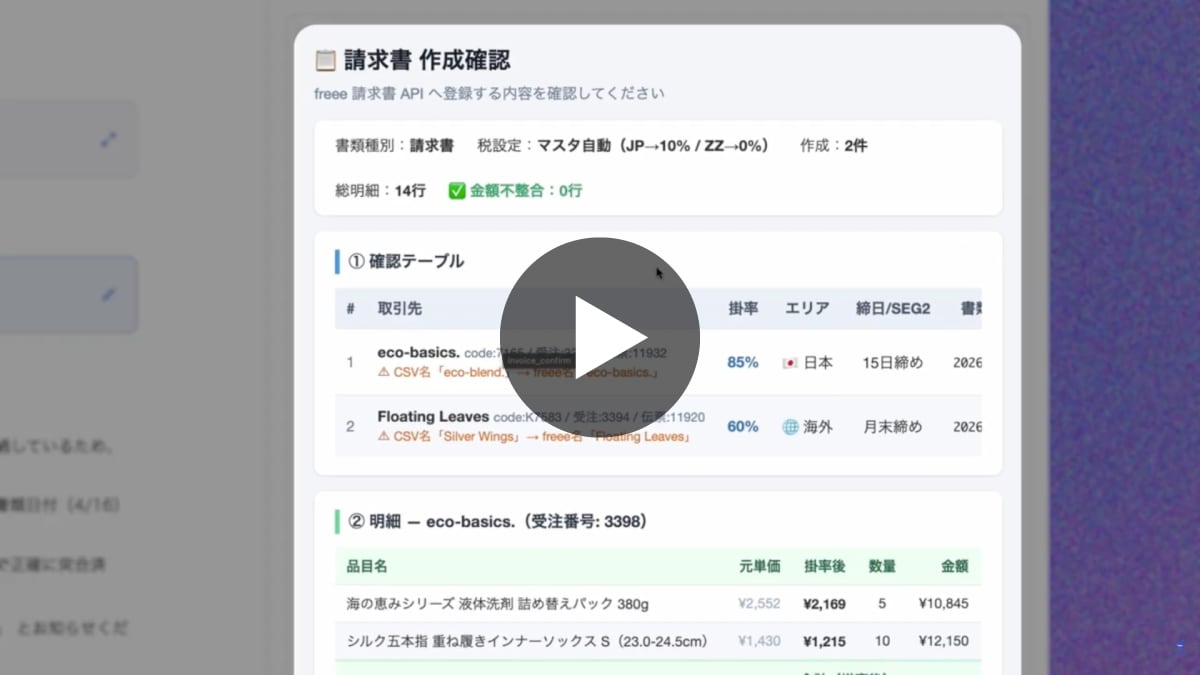
Task: Click the 海の恵みシリーズ 液体洗剤 item row
Action: coord(658,603)
